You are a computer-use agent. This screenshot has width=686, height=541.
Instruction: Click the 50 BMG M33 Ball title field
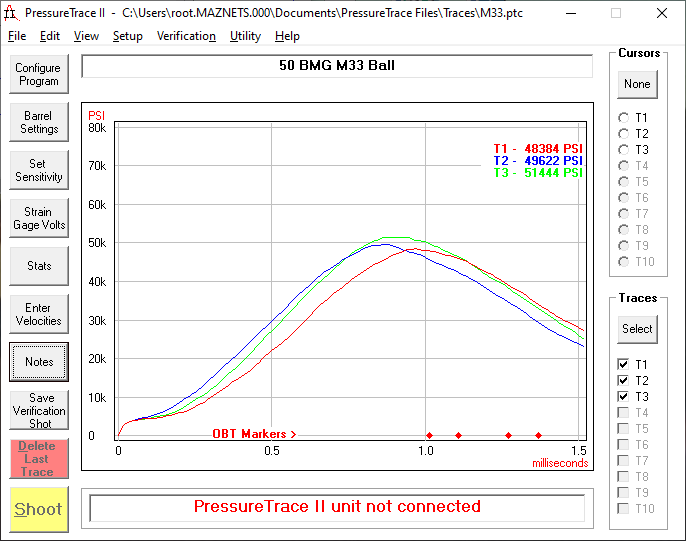[x=337, y=66]
